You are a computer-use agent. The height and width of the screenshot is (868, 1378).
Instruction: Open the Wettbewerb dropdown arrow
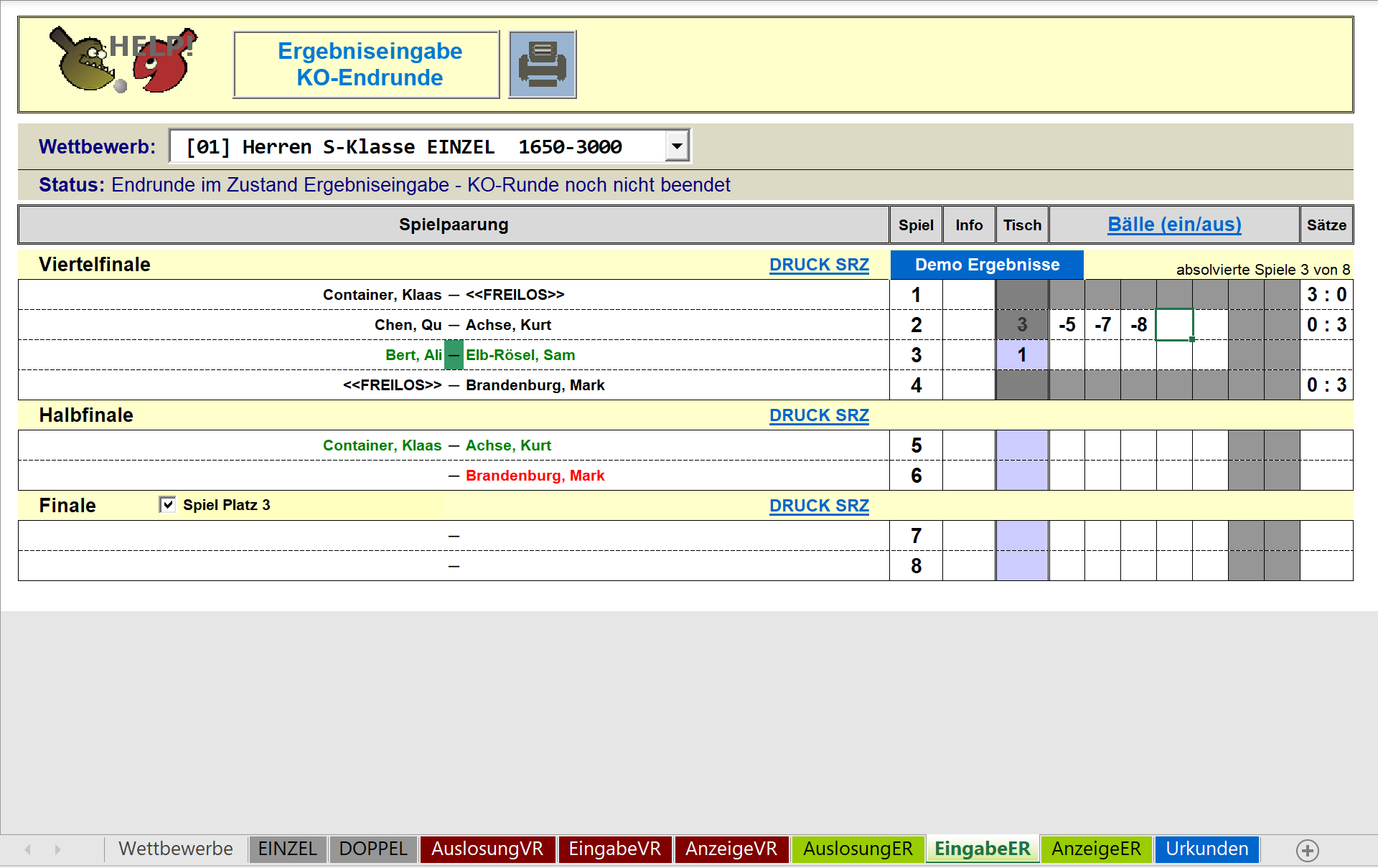pos(677,146)
